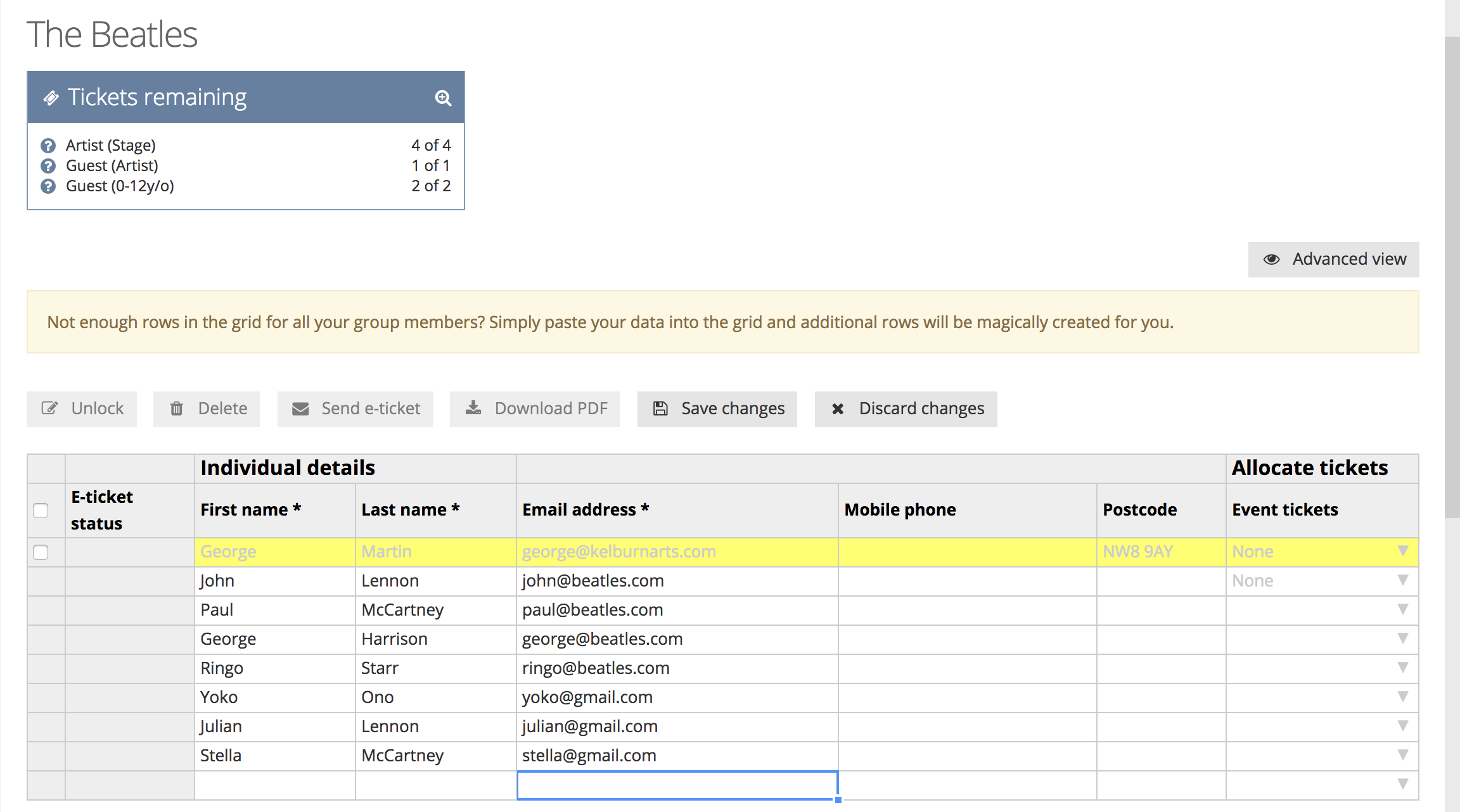
Task: Click empty first name cell in last row
Action: point(274,785)
